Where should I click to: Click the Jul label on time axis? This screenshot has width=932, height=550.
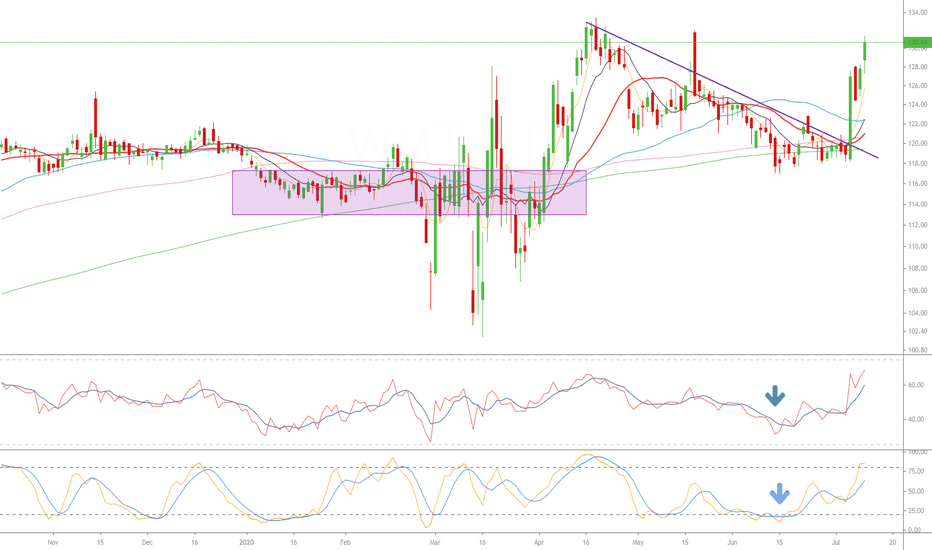click(x=836, y=542)
